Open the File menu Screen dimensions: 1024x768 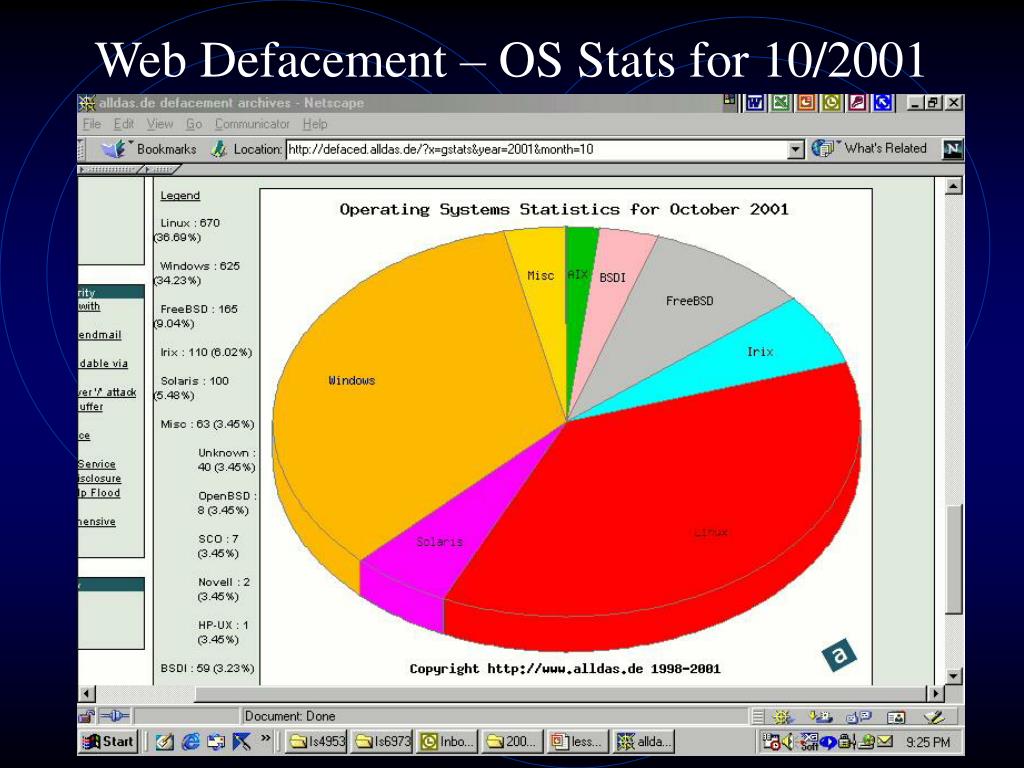(91, 124)
